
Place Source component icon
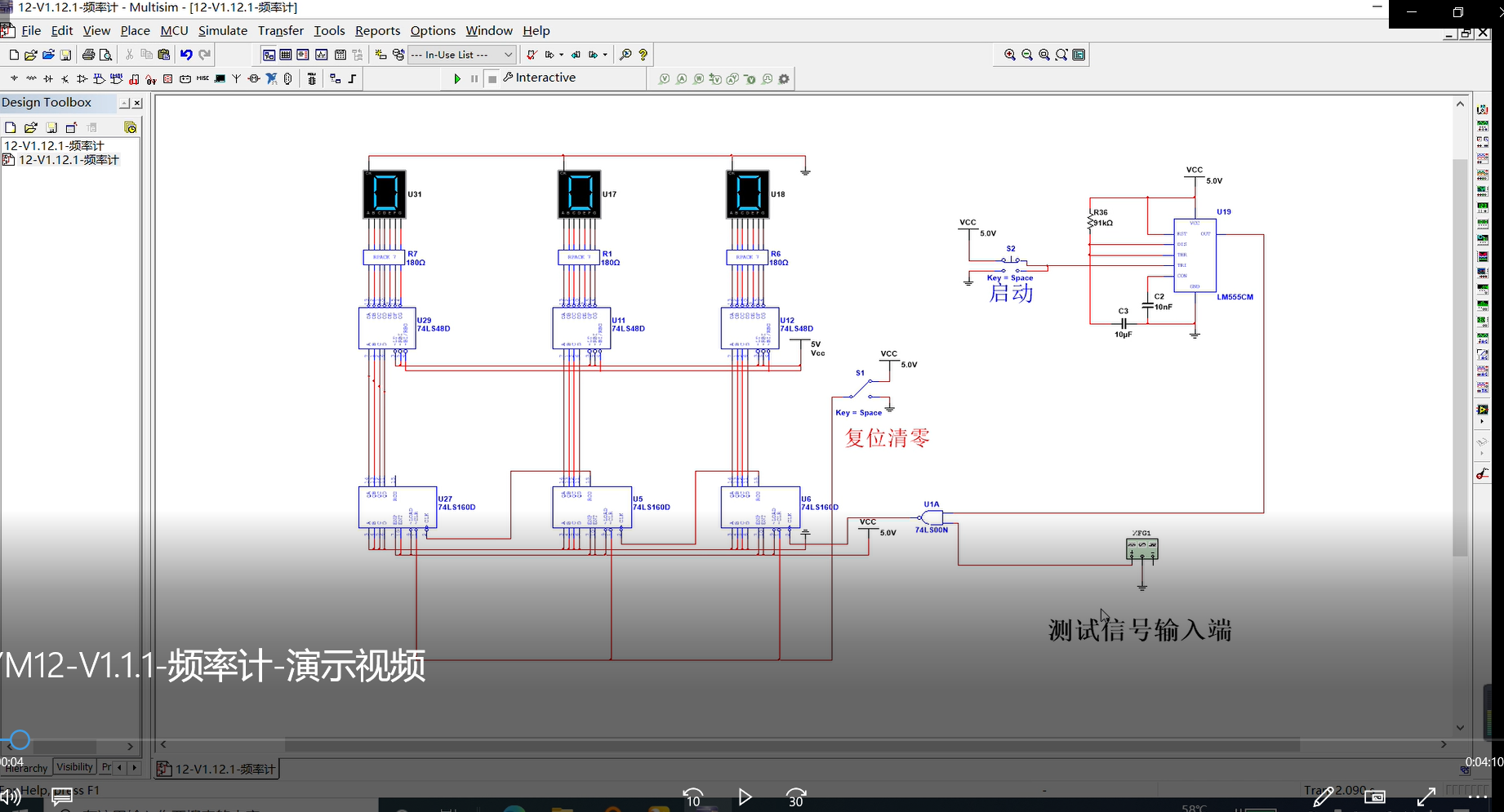[x=14, y=78]
